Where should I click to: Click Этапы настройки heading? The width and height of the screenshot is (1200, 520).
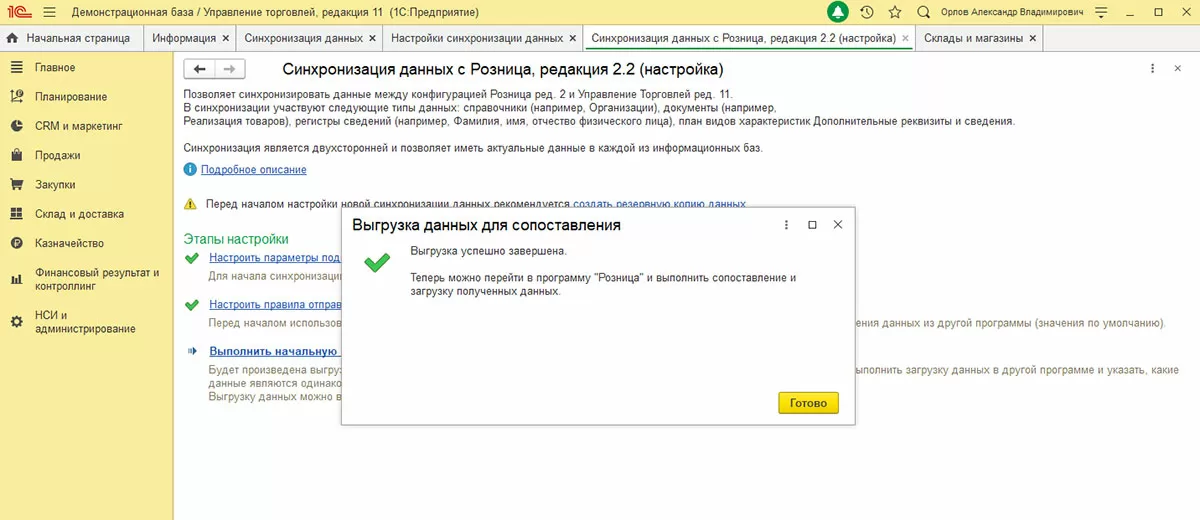[x=236, y=239]
